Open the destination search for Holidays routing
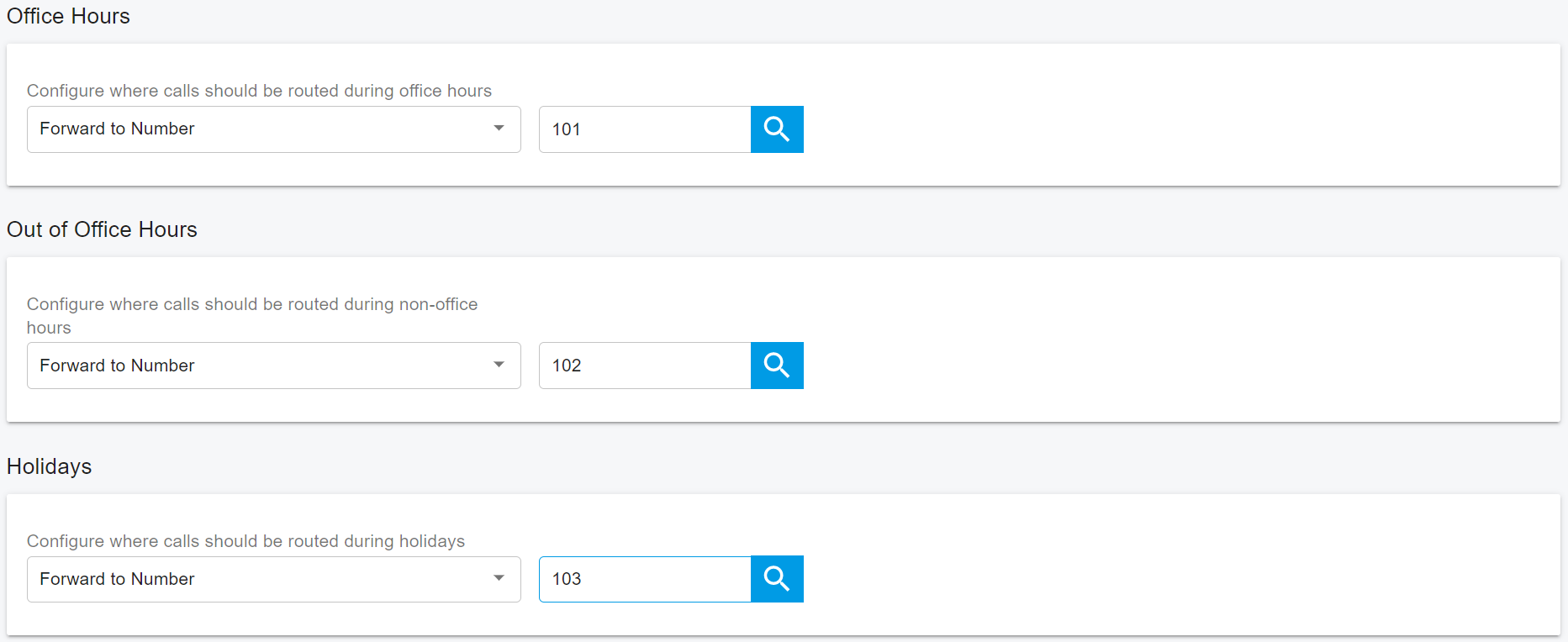Screen dimensions: 1568x642 coord(776,579)
